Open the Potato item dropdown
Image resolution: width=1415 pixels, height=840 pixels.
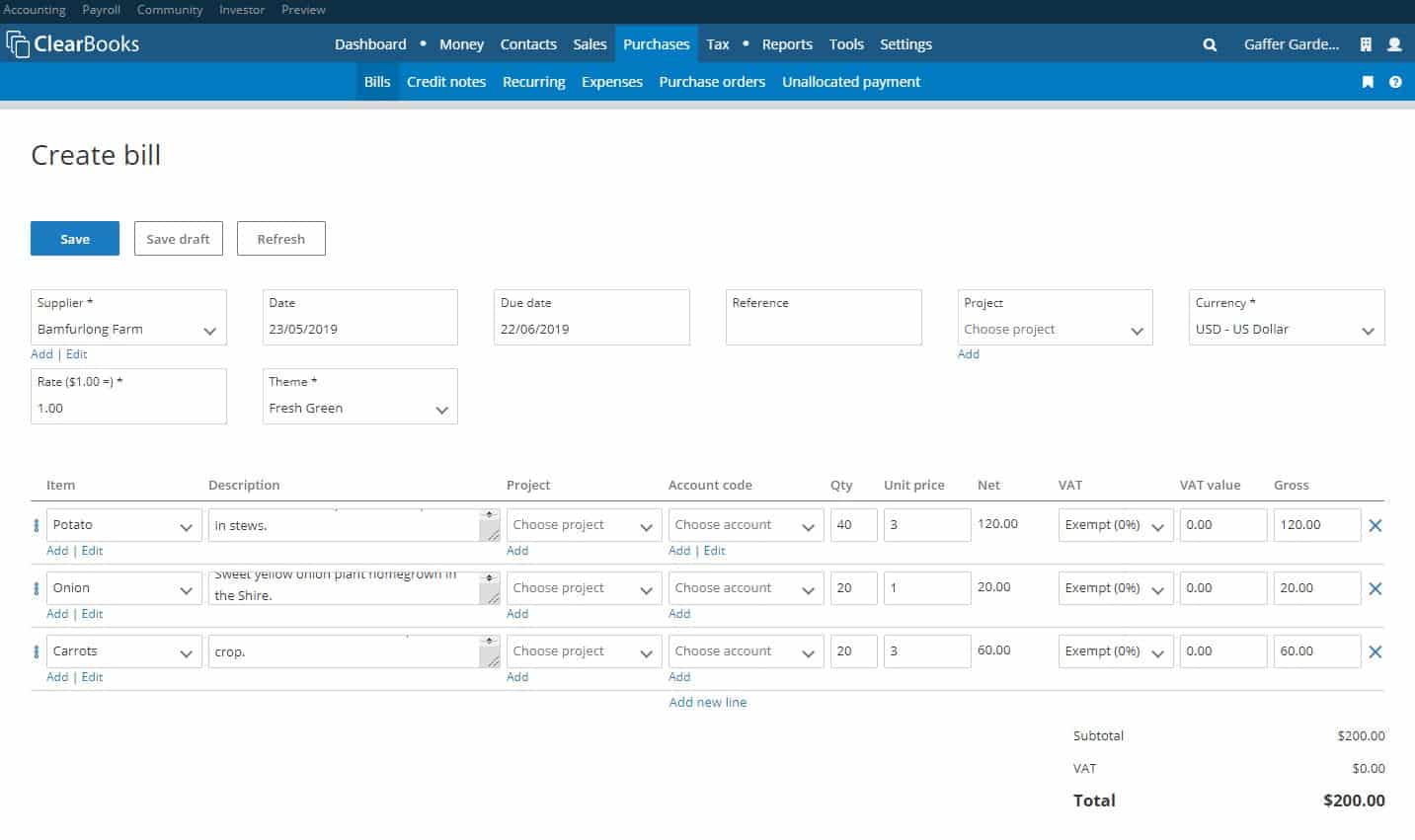[x=123, y=525]
